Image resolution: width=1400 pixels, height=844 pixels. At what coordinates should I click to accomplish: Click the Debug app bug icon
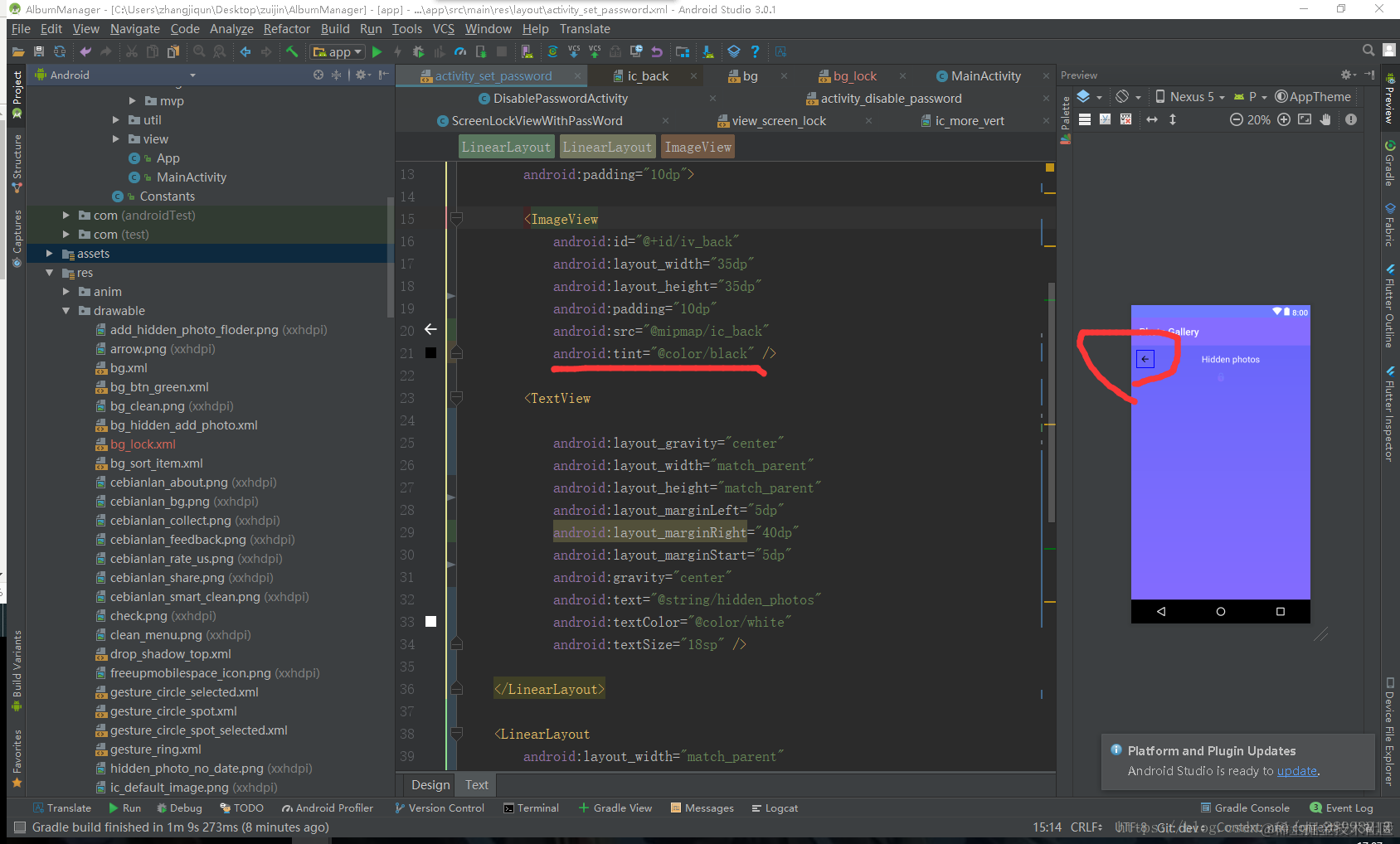pyautogui.click(x=418, y=52)
